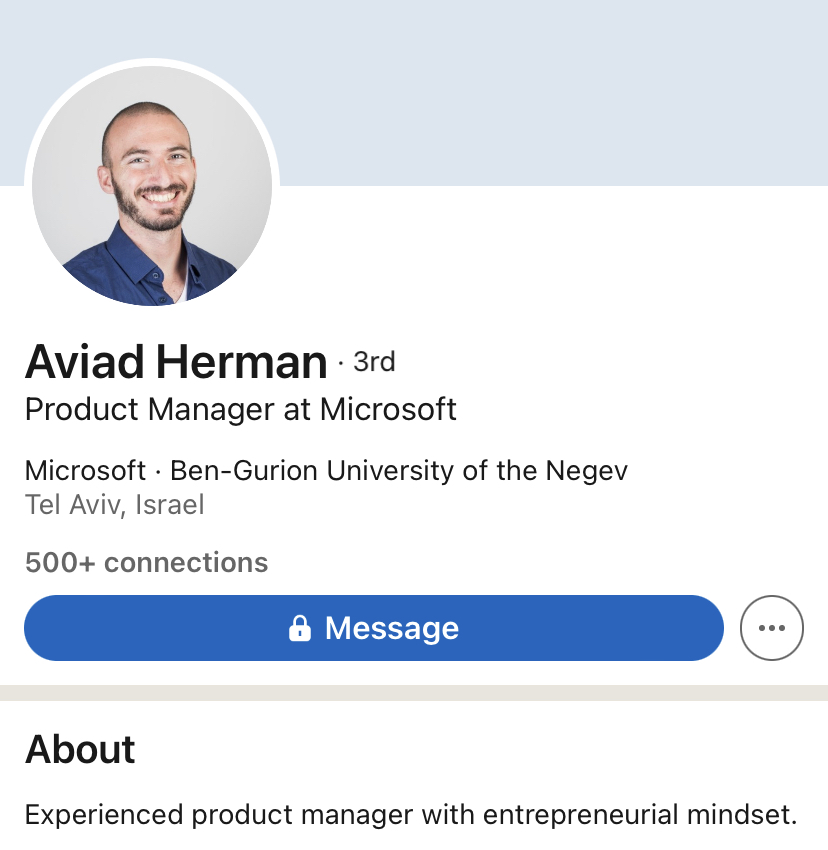828x850 pixels.
Task: Click the word Message on blue button
Action: pos(391,628)
